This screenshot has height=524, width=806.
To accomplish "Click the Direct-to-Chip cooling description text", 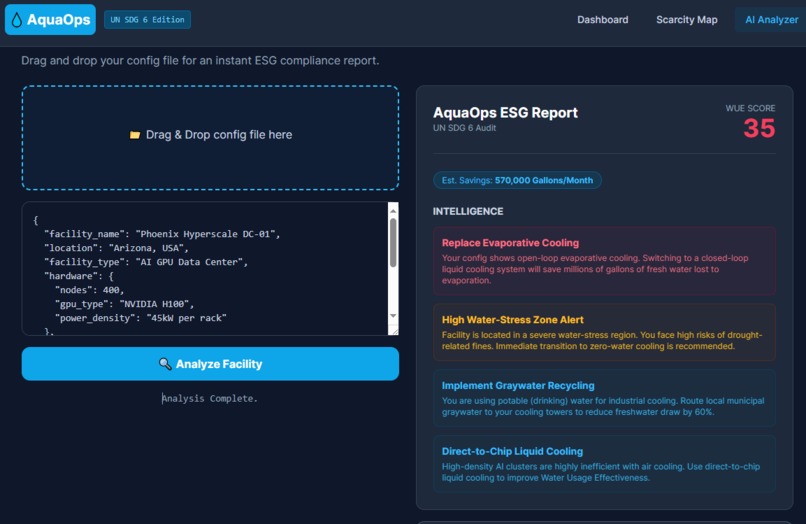I will point(601,472).
